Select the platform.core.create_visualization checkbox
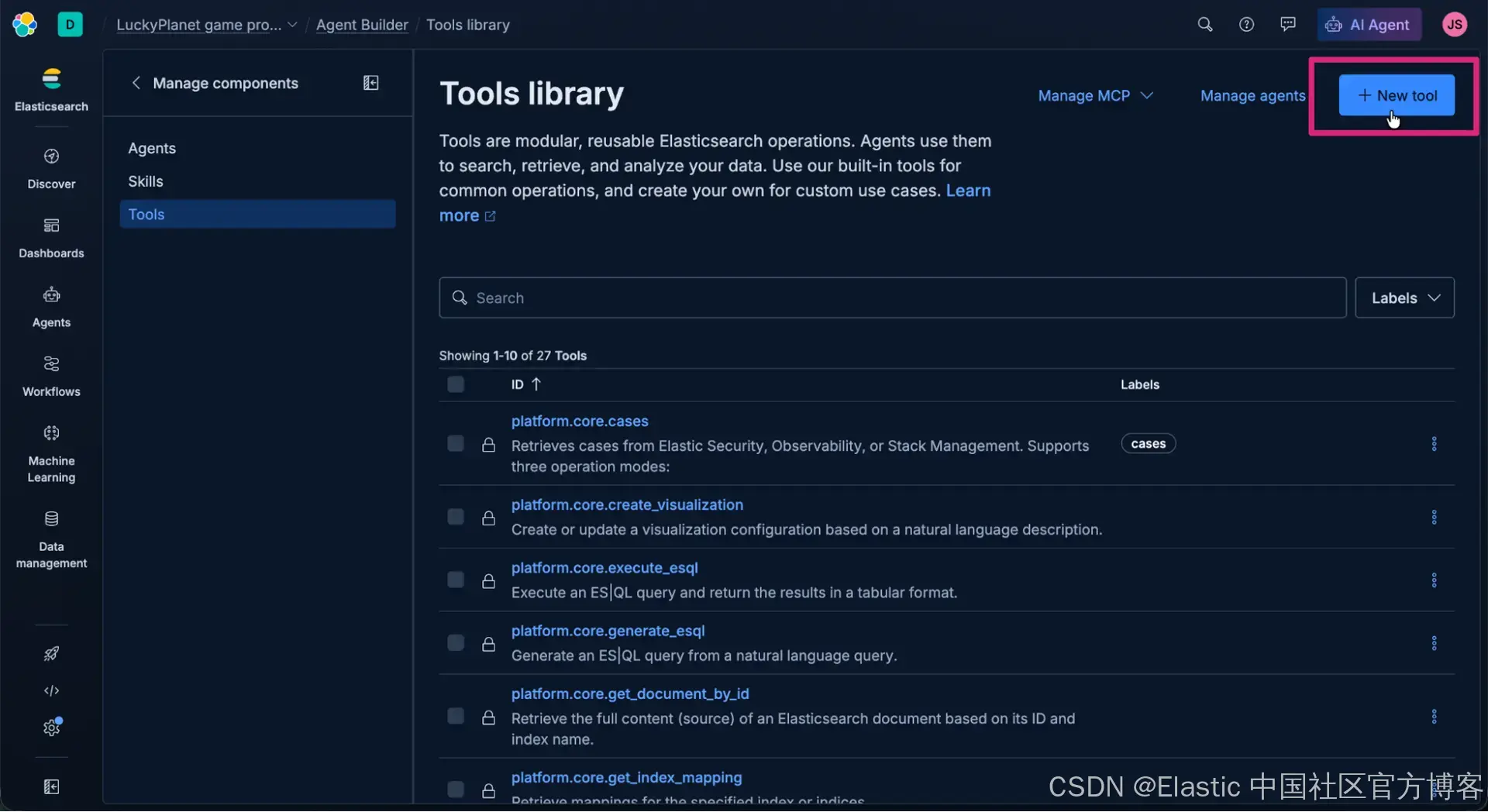This screenshot has width=1488, height=812. 456,517
